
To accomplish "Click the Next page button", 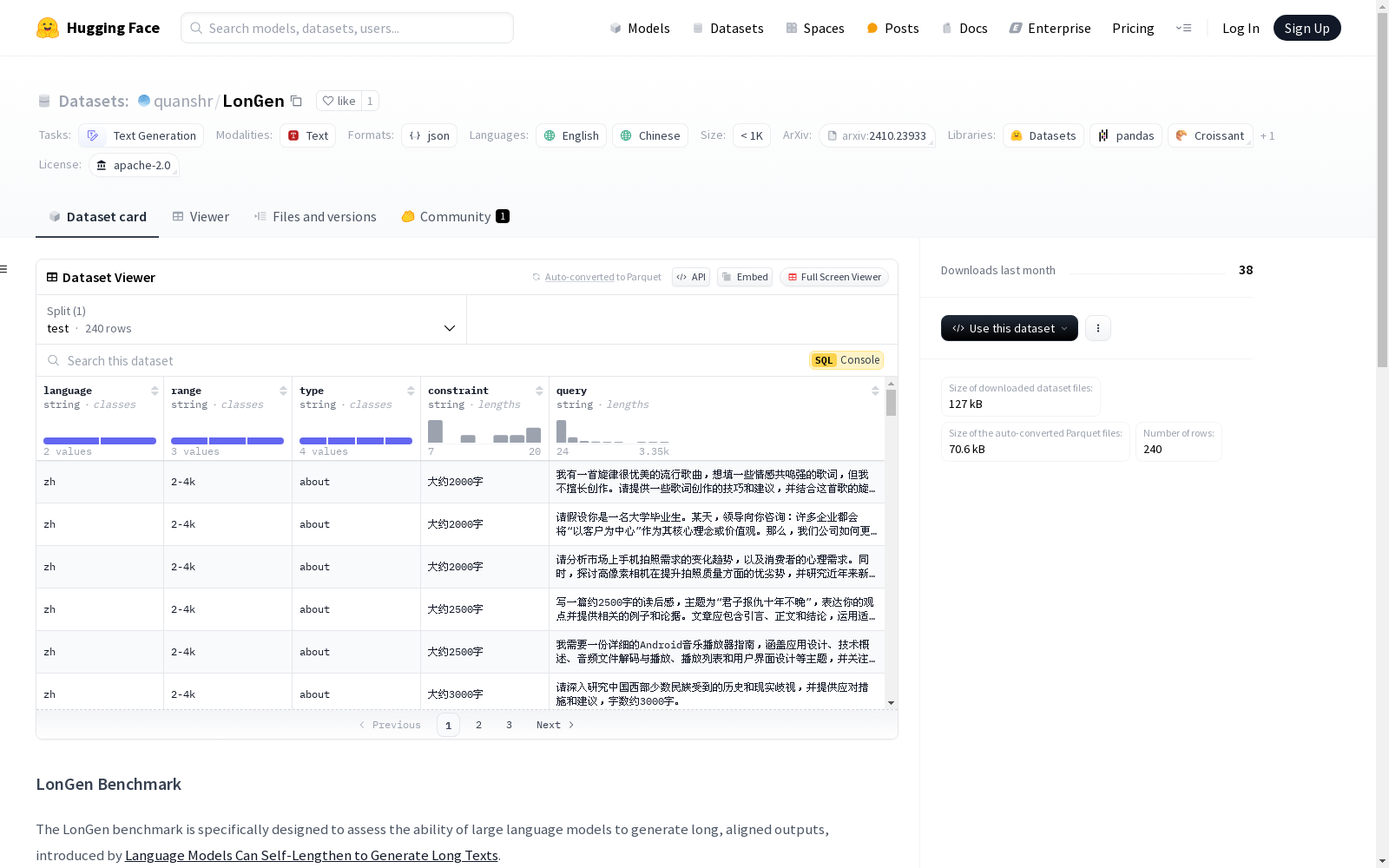I will point(555,725).
